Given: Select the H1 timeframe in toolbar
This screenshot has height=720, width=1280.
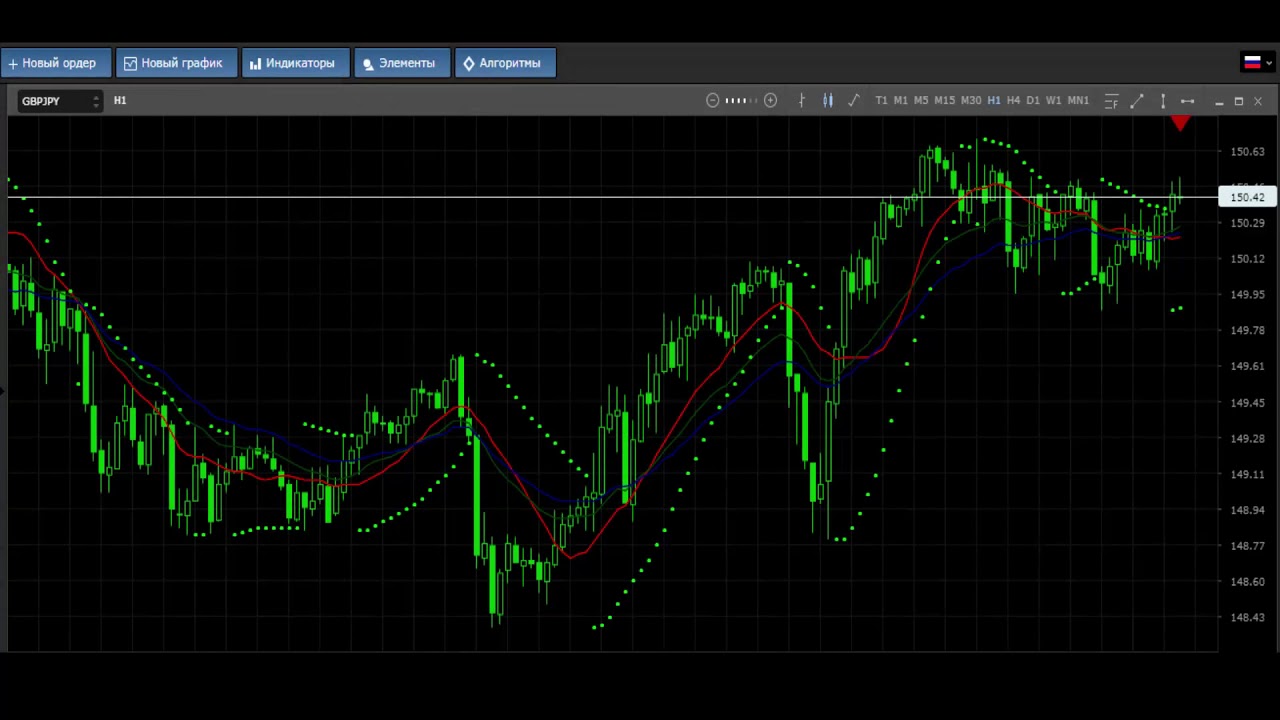Looking at the screenshot, I should 994,101.
